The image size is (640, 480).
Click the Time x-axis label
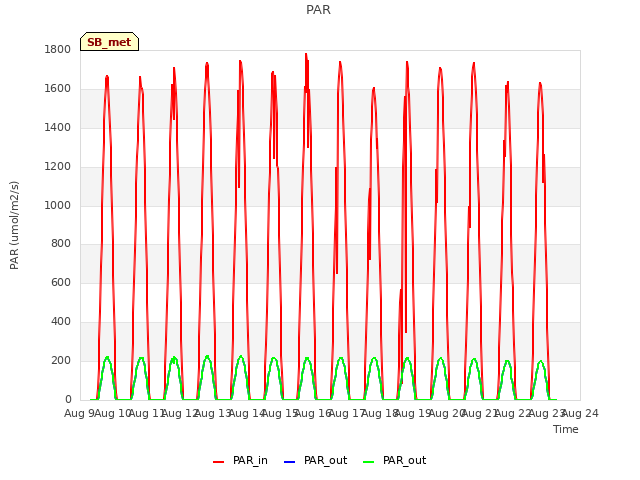[x=566, y=429]
